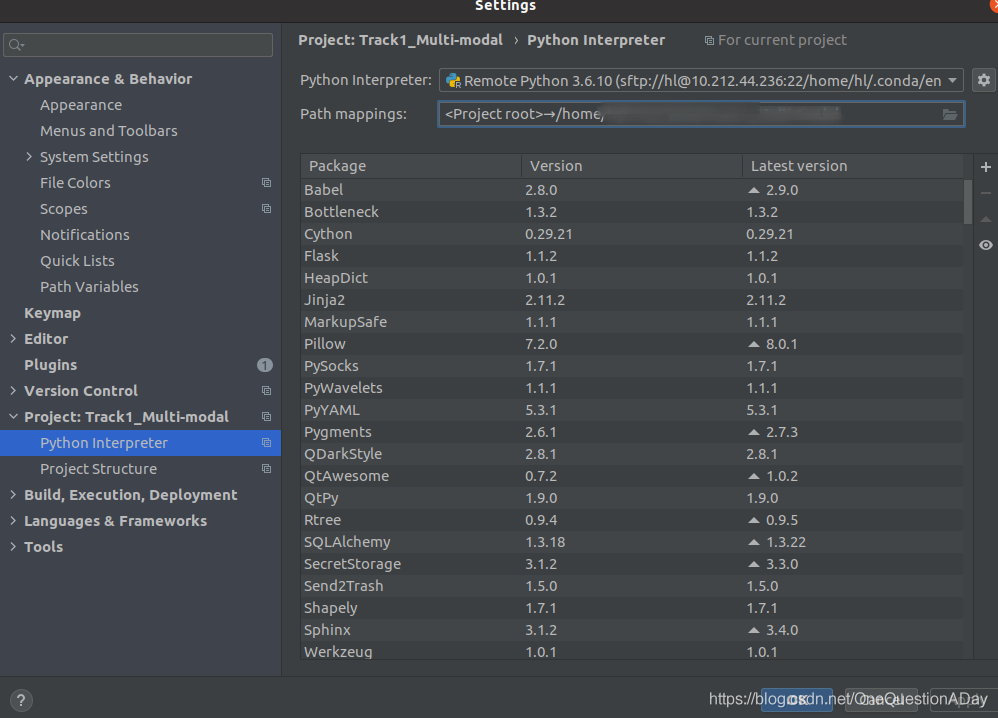The image size is (998, 718).
Task: Open the Keymap settings page
Action: [52, 313]
